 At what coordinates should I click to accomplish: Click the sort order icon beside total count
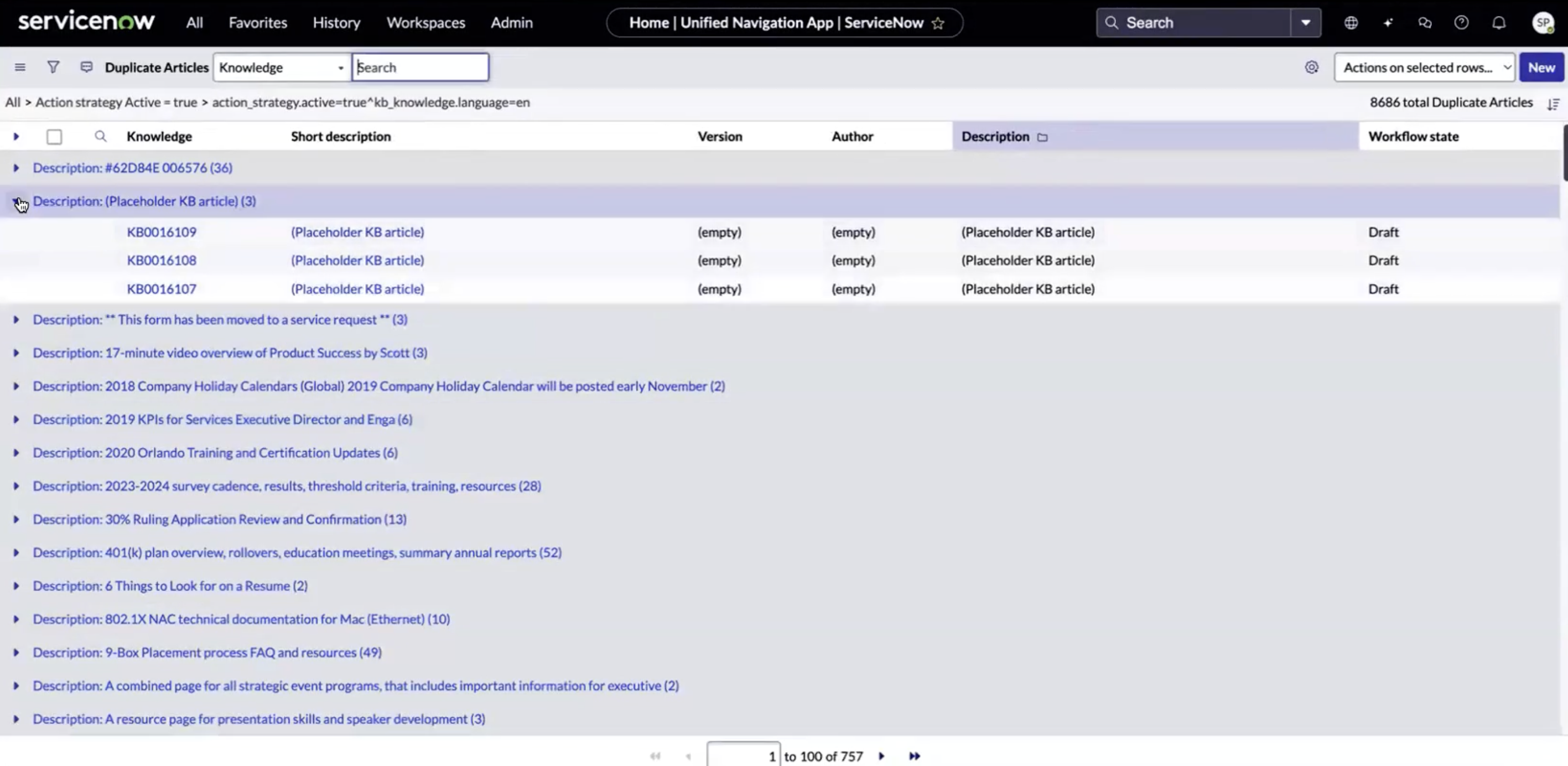[x=1553, y=103]
